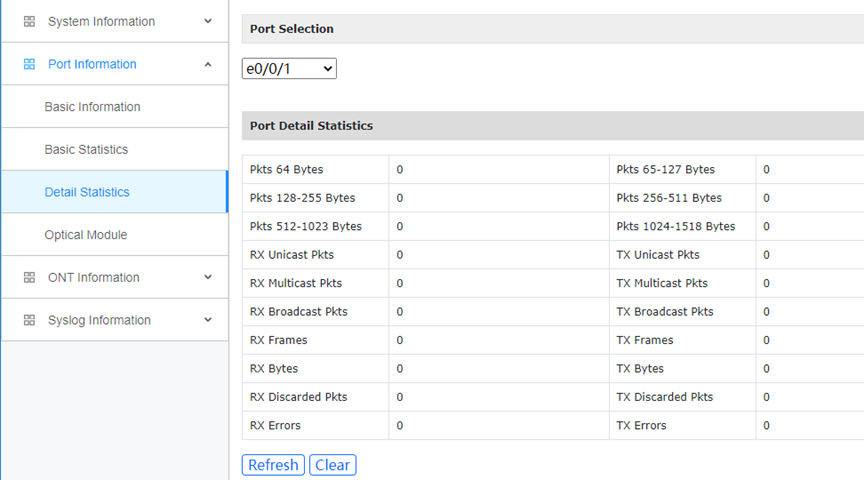Screen dimensions: 864x480
Task: Click the RX Errors value cell
Action: click(498, 426)
